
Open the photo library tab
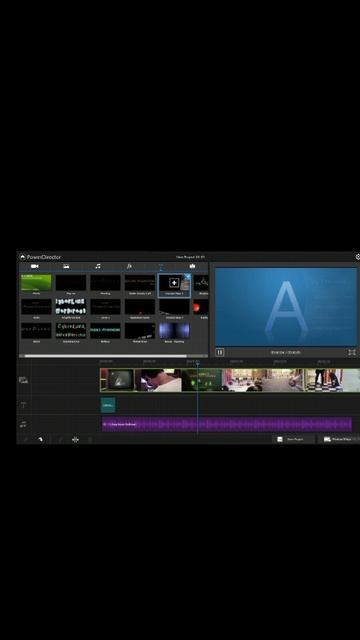pyautogui.click(x=66, y=266)
